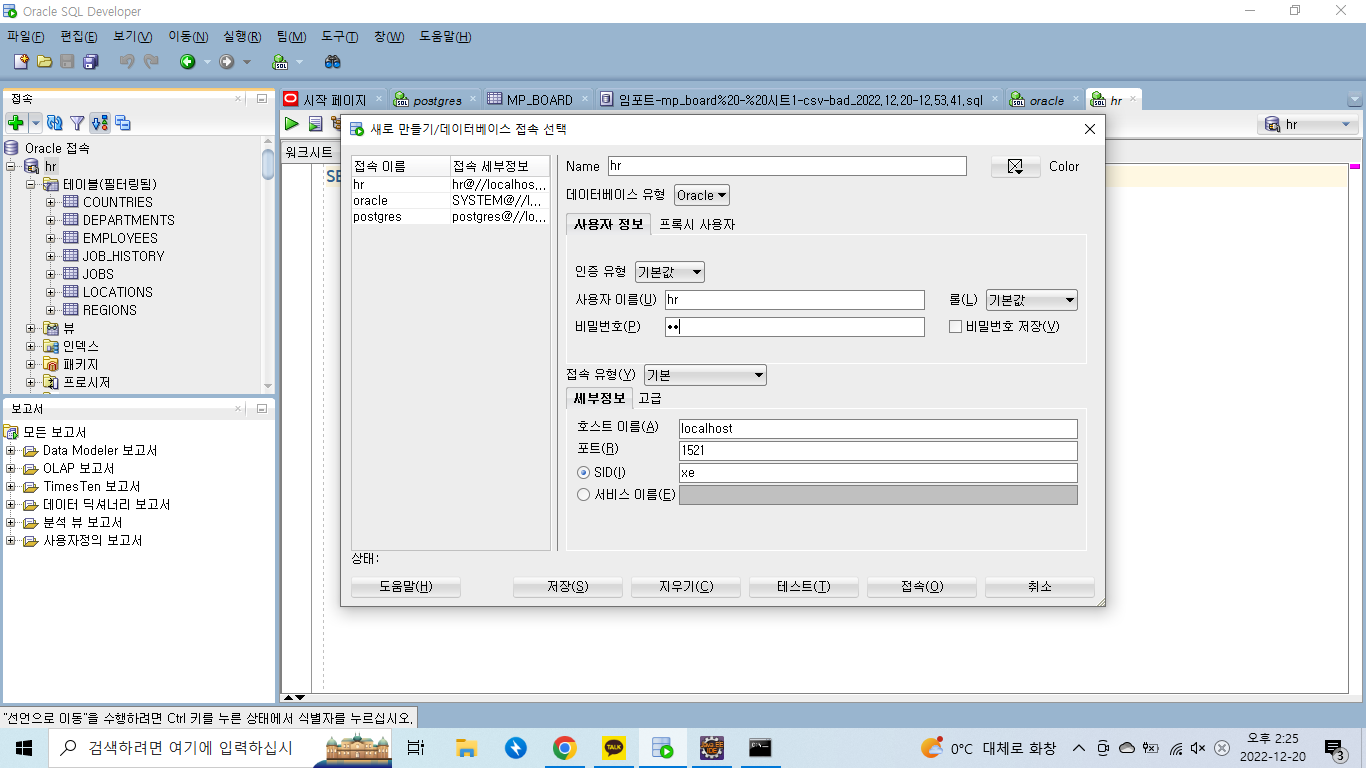Image resolution: width=1366 pixels, height=768 pixels.
Task: Click the Open folder toolbar icon
Action: coord(44,61)
